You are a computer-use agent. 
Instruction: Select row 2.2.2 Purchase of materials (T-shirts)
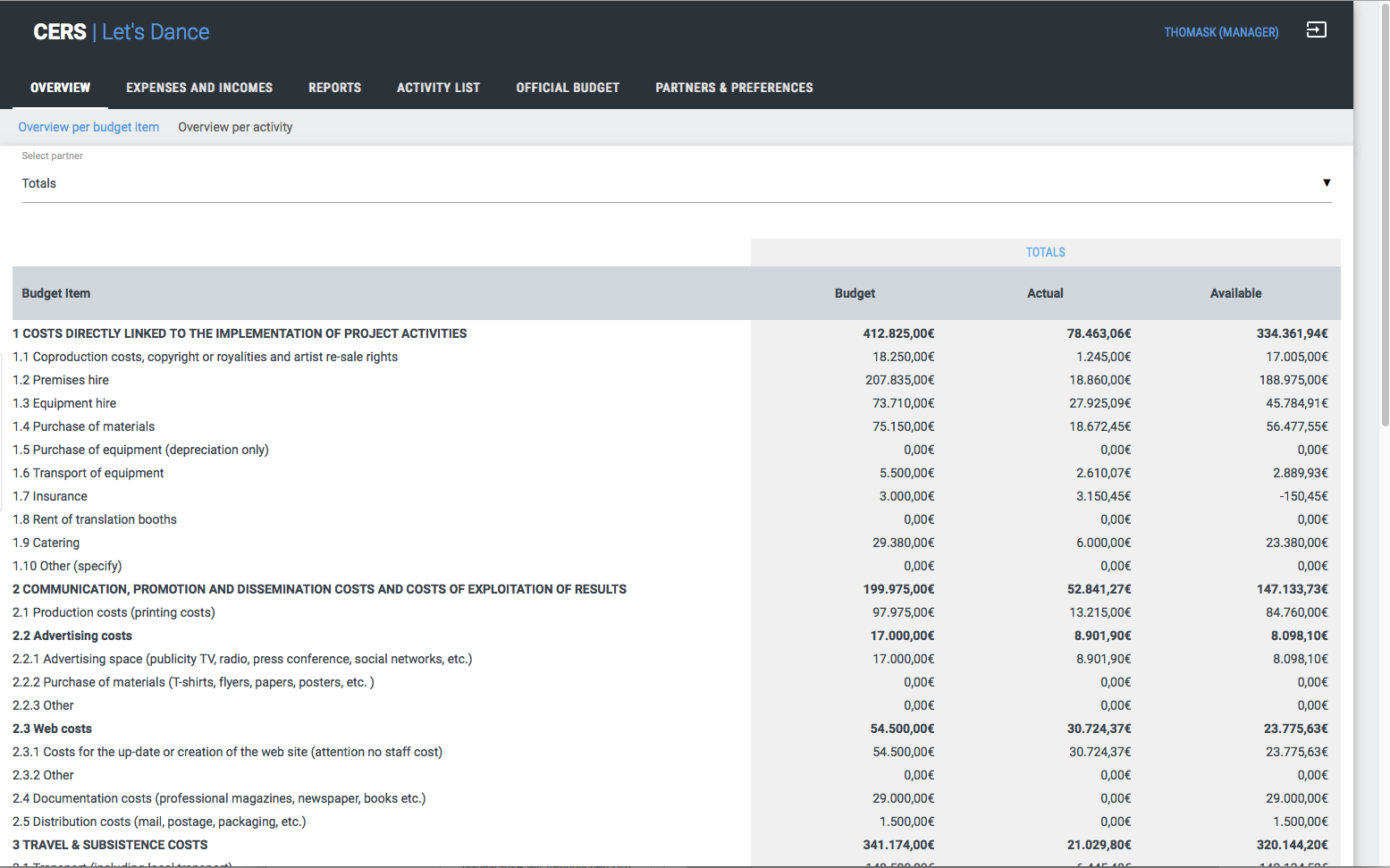tap(677, 682)
